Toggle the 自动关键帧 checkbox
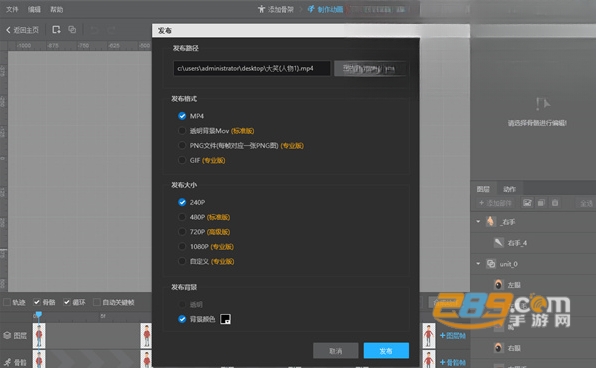Image resolution: width=596 pixels, height=368 pixels. click(97, 302)
